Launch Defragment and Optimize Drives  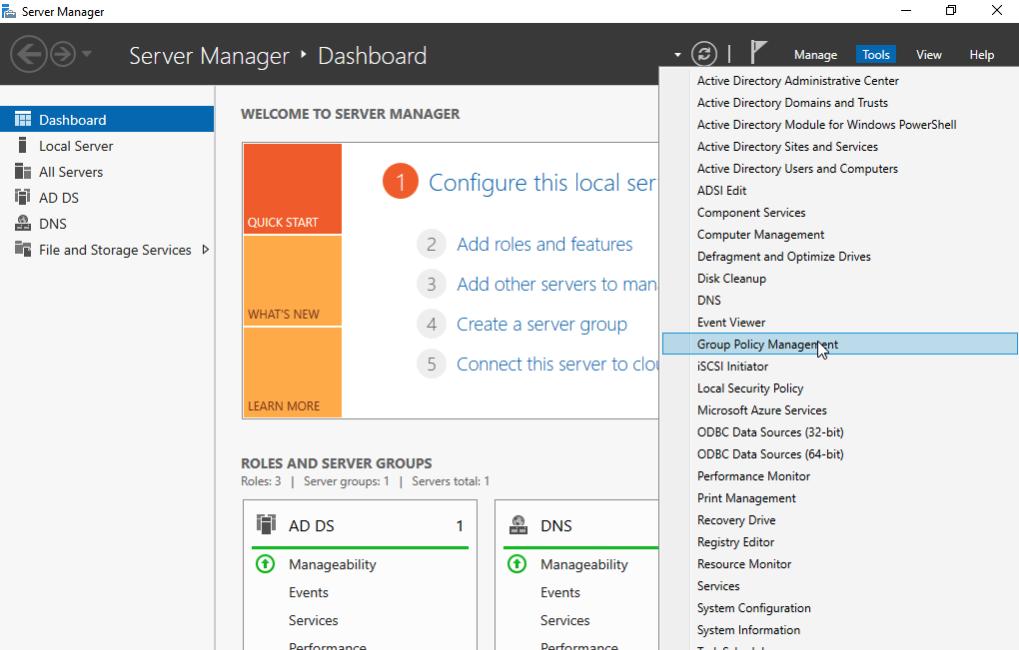pyautogui.click(x=840, y=257)
